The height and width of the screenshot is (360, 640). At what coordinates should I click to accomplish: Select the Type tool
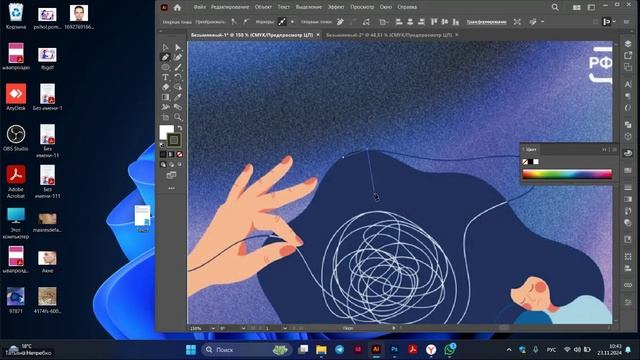[x=165, y=77]
